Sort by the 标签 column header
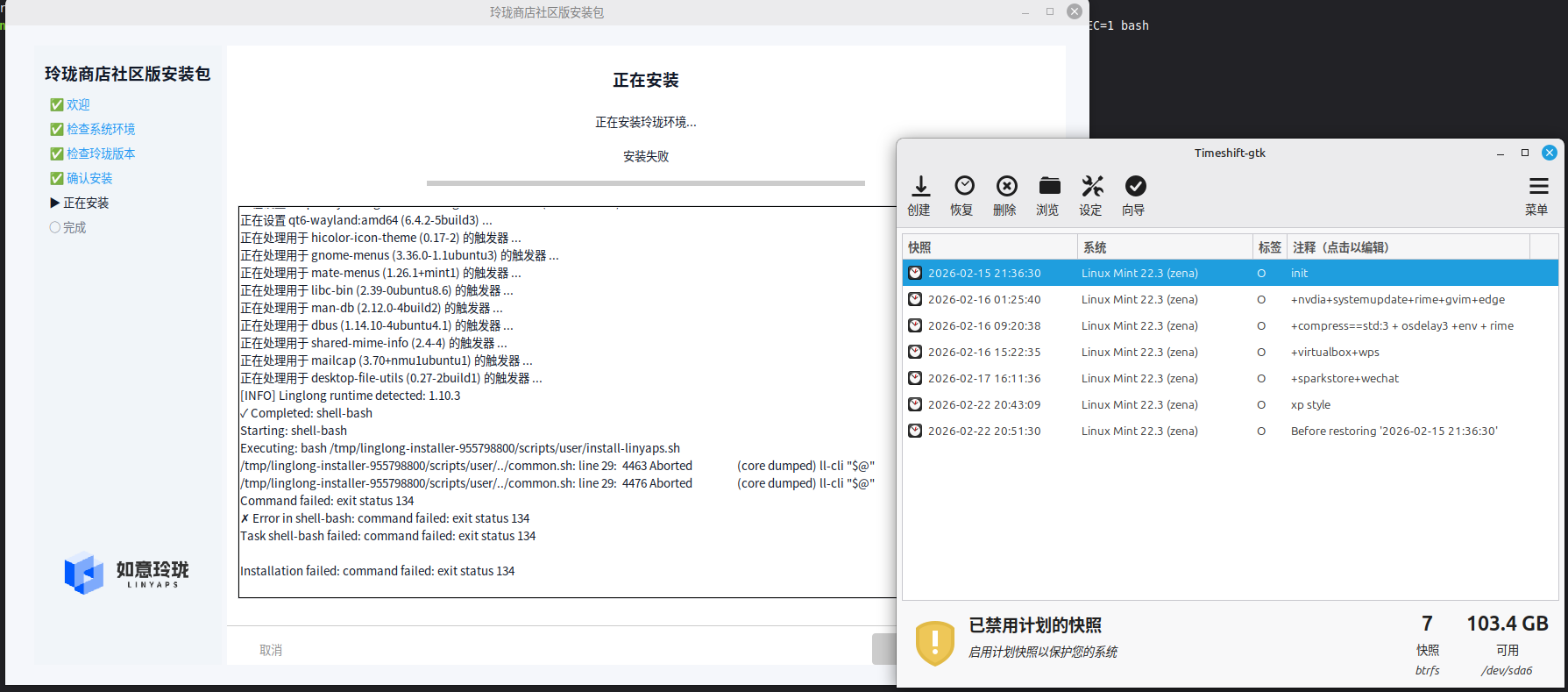The width and height of the screenshot is (1568, 692). point(1270,247)
